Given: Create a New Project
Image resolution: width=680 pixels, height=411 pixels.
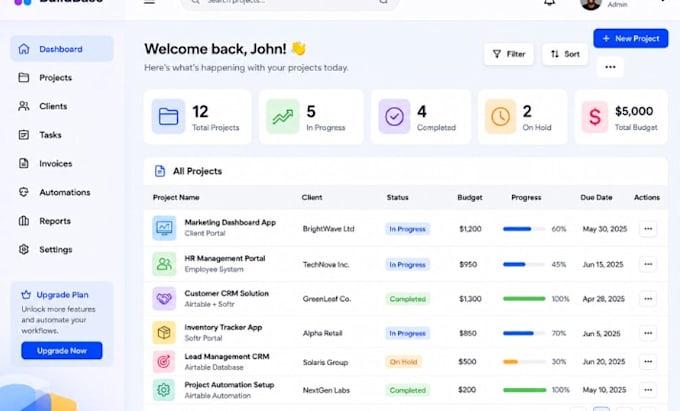Looking at the screenshot, I should [x=631, y=38].
